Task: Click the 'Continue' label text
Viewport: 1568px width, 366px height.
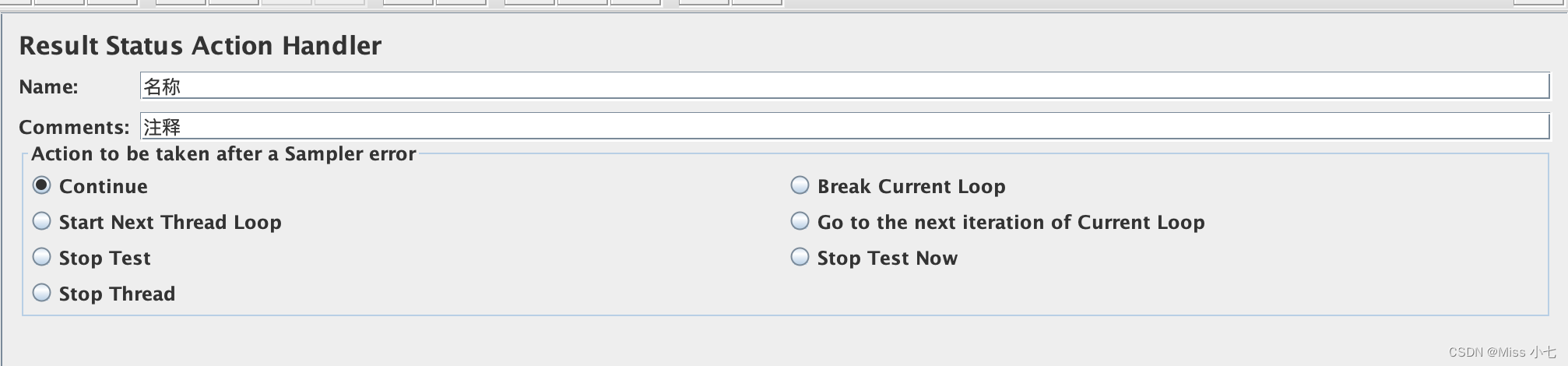Action: (103, 186)
